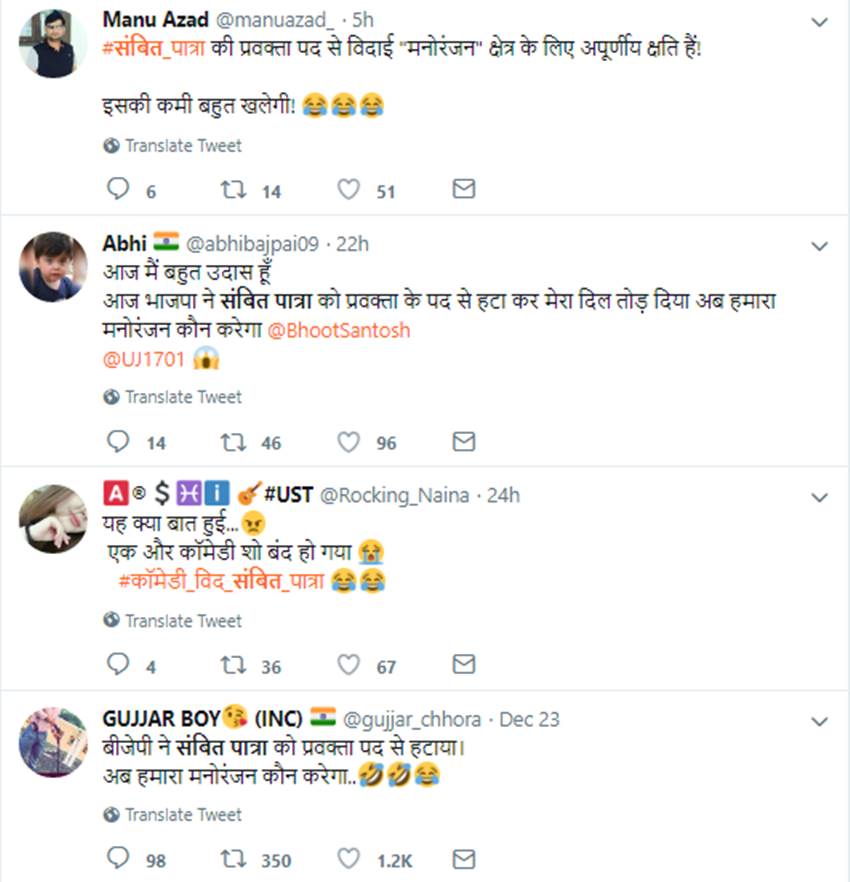
Task: Click Translate Tweet under Manu Azad's post
Action: click(182, 146)
